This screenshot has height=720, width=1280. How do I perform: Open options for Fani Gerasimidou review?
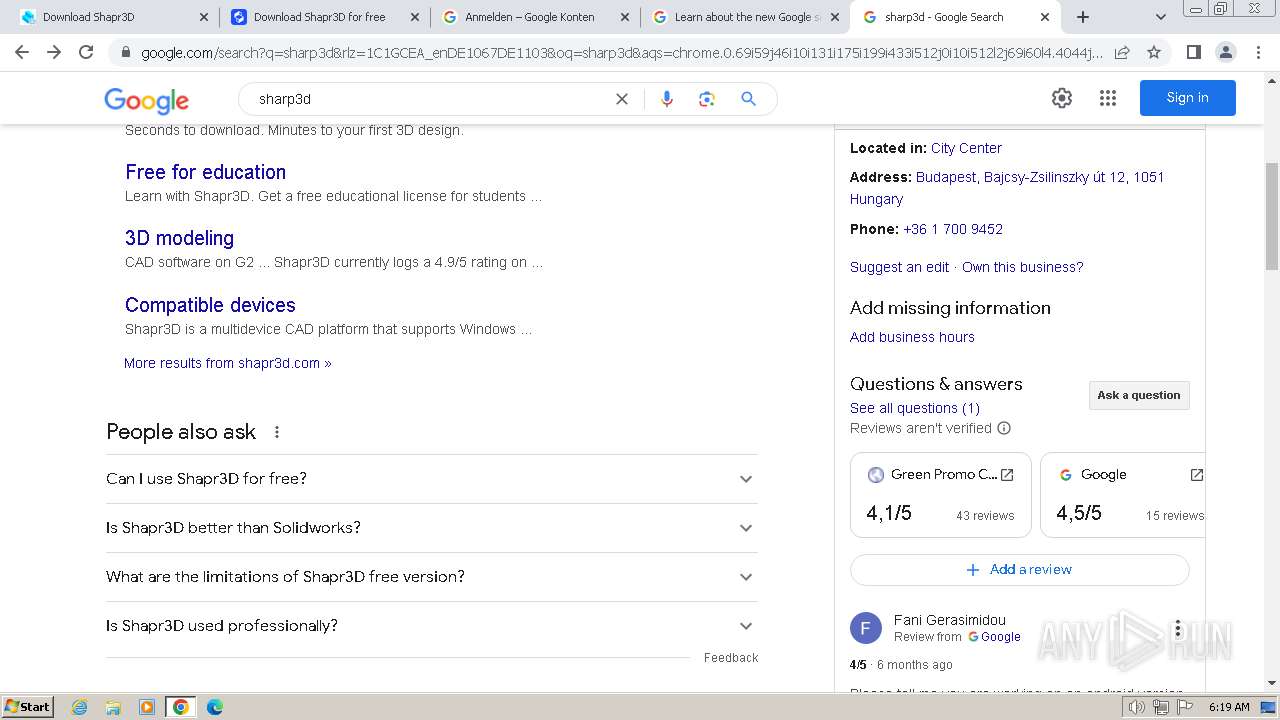pos(1178,629)
